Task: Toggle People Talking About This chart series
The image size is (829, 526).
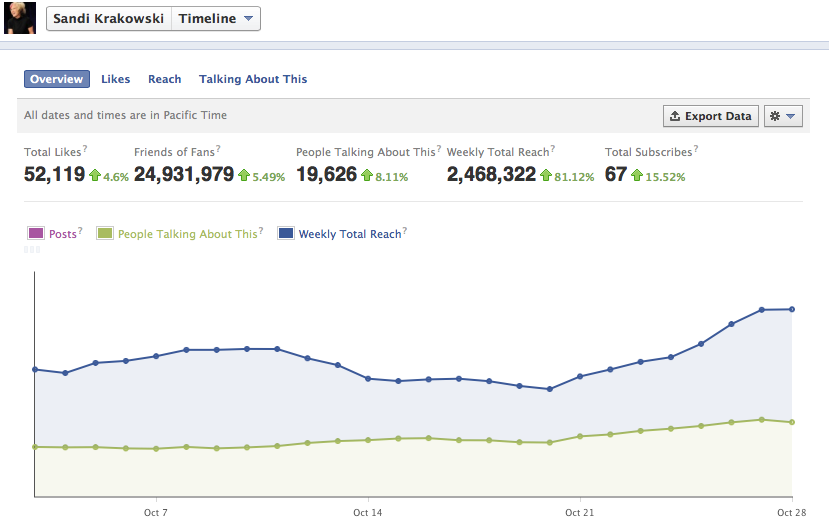Action: 105,234
